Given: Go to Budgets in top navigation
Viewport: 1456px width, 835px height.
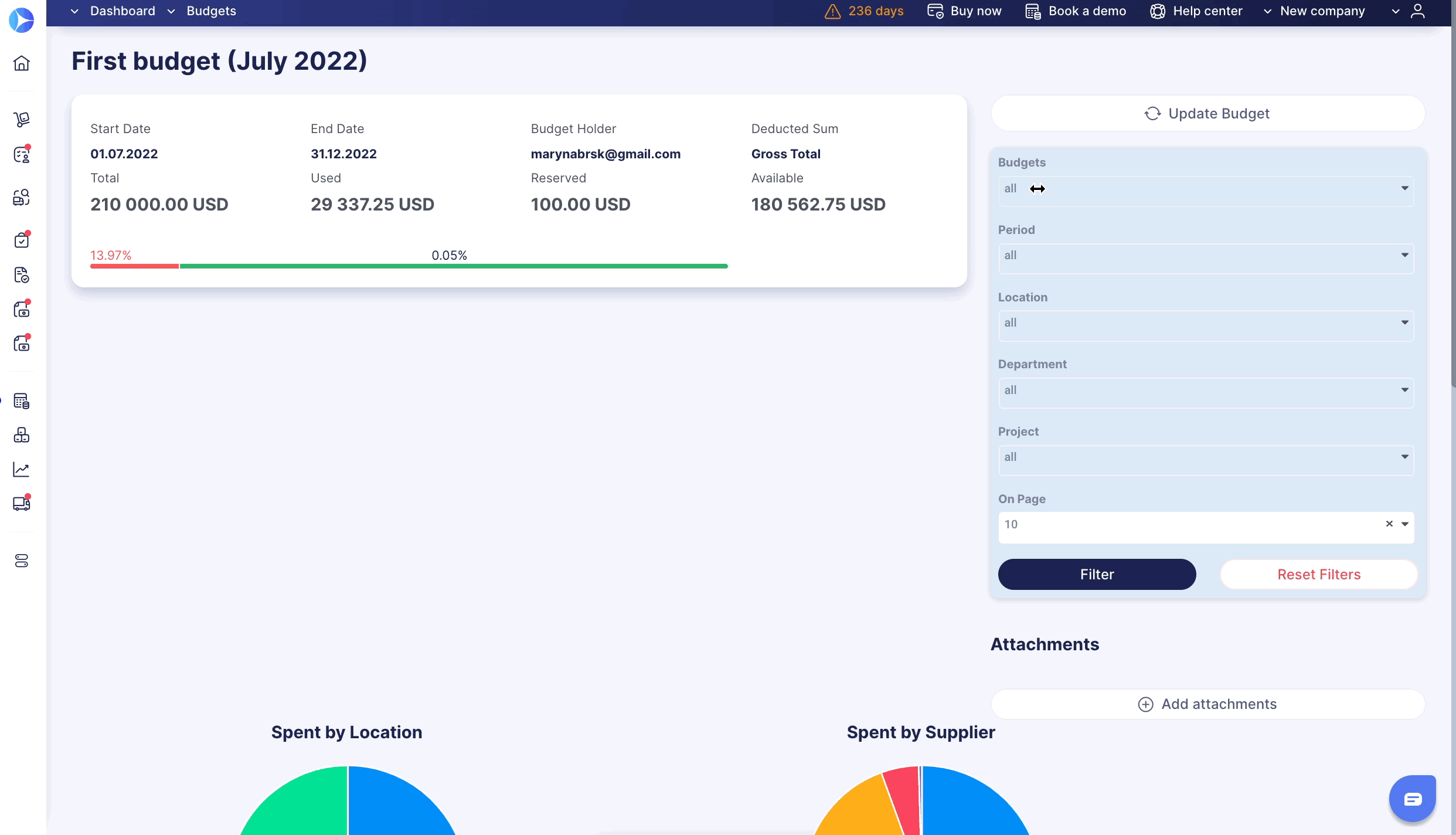Looking at the screenshot, I should pyautogui.click(x=211, y=11).
